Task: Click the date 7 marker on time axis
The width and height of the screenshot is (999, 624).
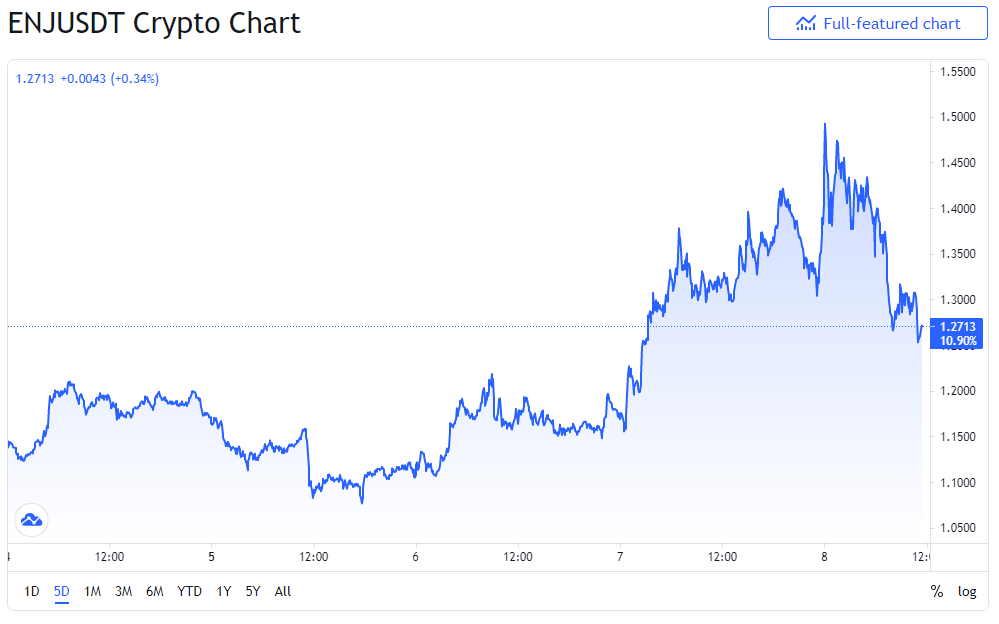Action: 620,557
